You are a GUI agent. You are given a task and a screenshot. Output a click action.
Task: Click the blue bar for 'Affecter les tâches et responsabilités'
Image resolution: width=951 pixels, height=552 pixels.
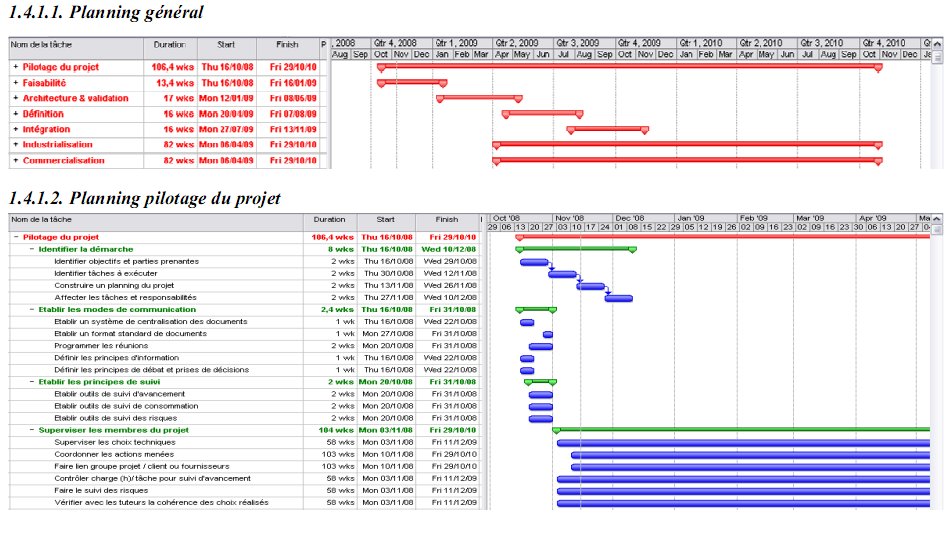coord(618,298)
